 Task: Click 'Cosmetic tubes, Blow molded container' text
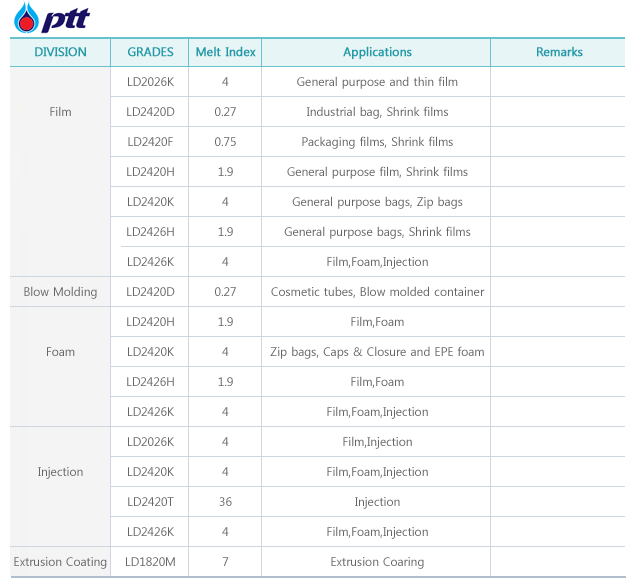[x=377, y=292]
